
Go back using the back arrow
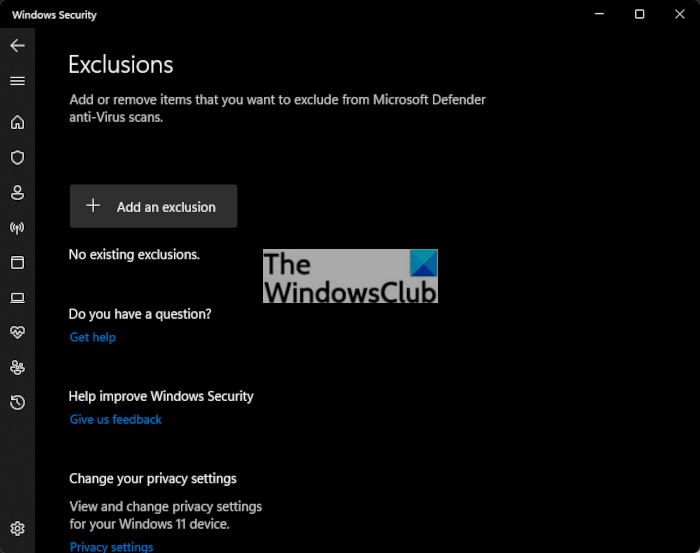[17, 46]
